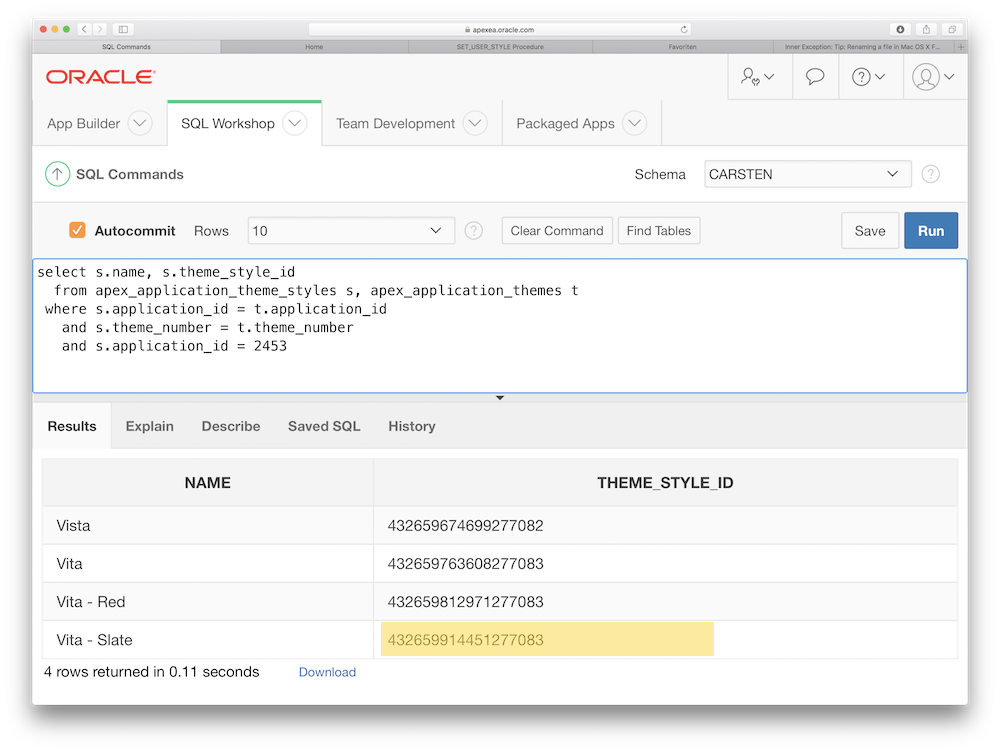The image size is (1000, 751).
Task: Click the help icon beside the Schema selector
Action: [930, 173]
